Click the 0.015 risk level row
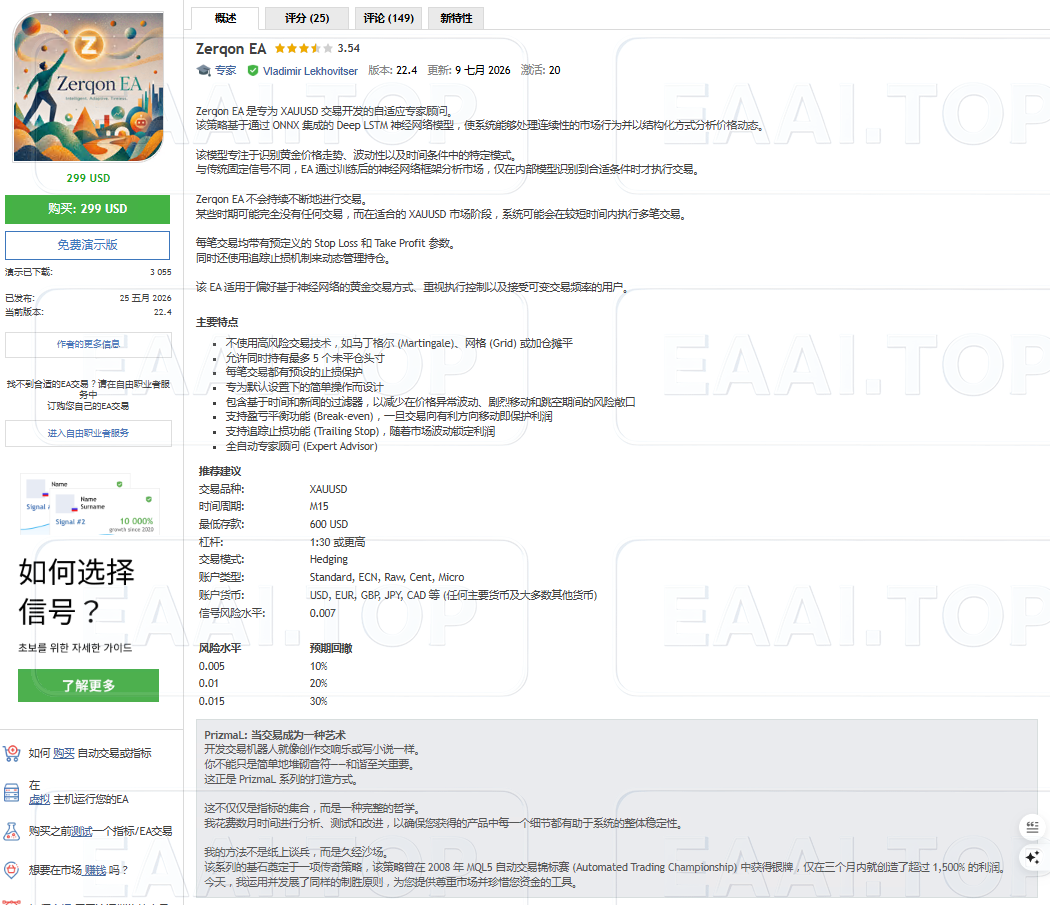The width and height of the screenshot is (1050, 905). pyautogui.click(x=262, y=701)
